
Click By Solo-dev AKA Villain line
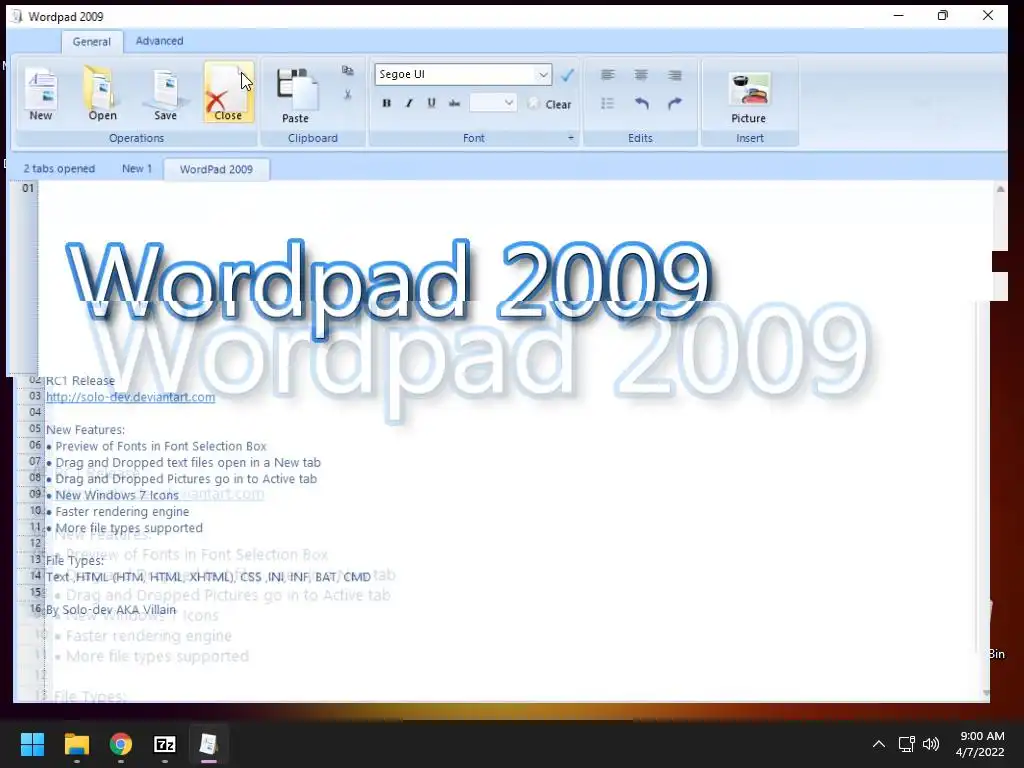110,610
